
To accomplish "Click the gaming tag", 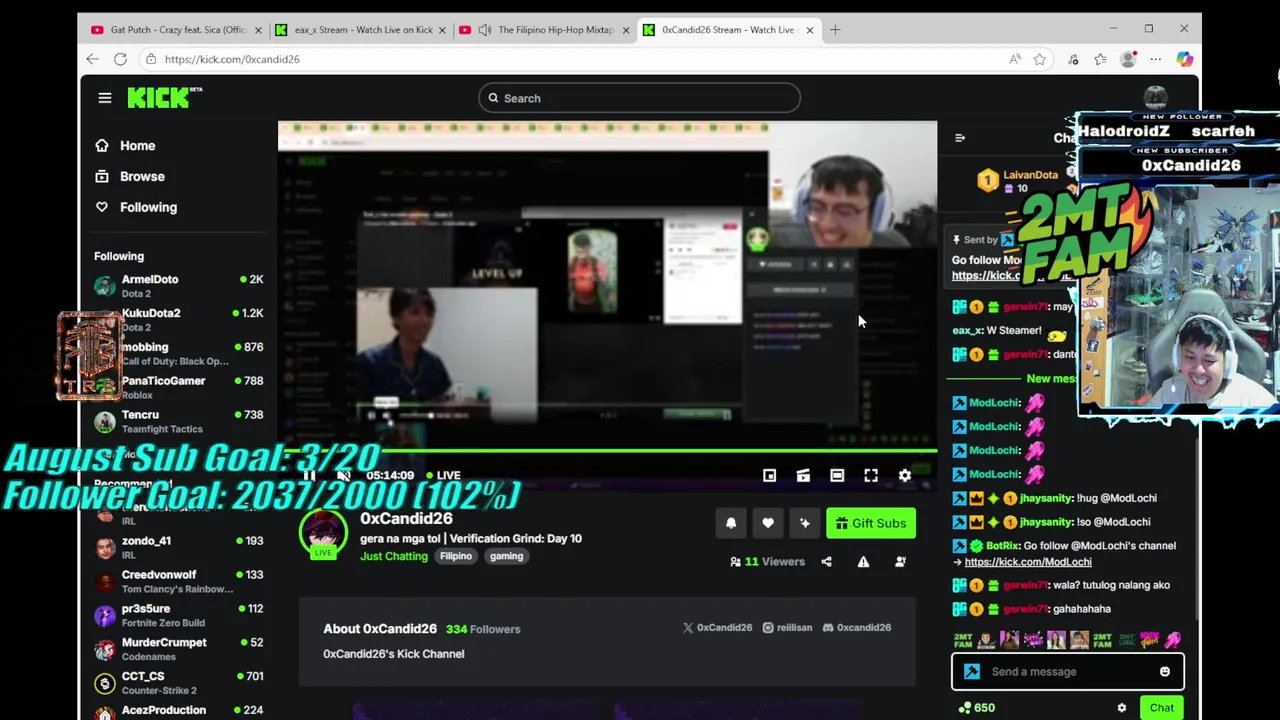I will (506, 556).
